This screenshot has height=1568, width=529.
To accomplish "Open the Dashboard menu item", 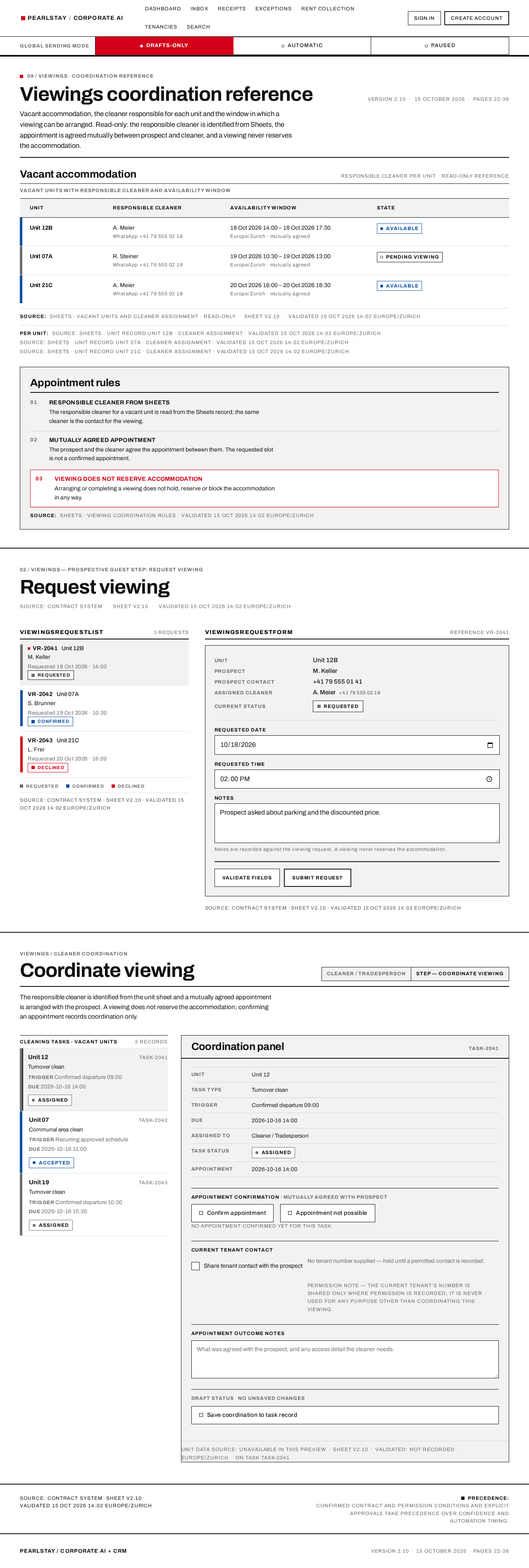I will [x=162, y=9].
